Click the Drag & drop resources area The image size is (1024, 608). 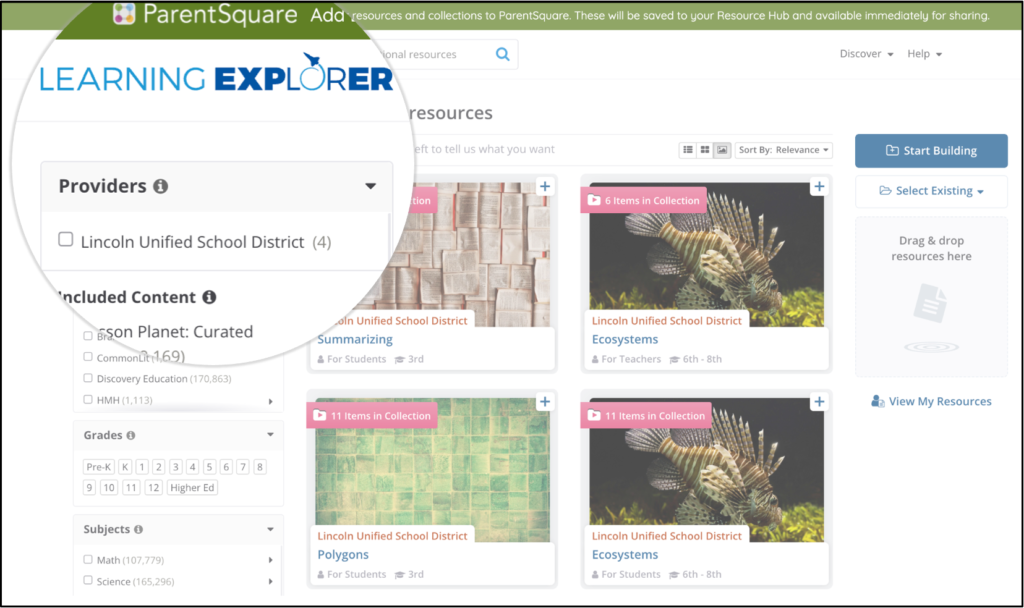(x=931, y=296)
